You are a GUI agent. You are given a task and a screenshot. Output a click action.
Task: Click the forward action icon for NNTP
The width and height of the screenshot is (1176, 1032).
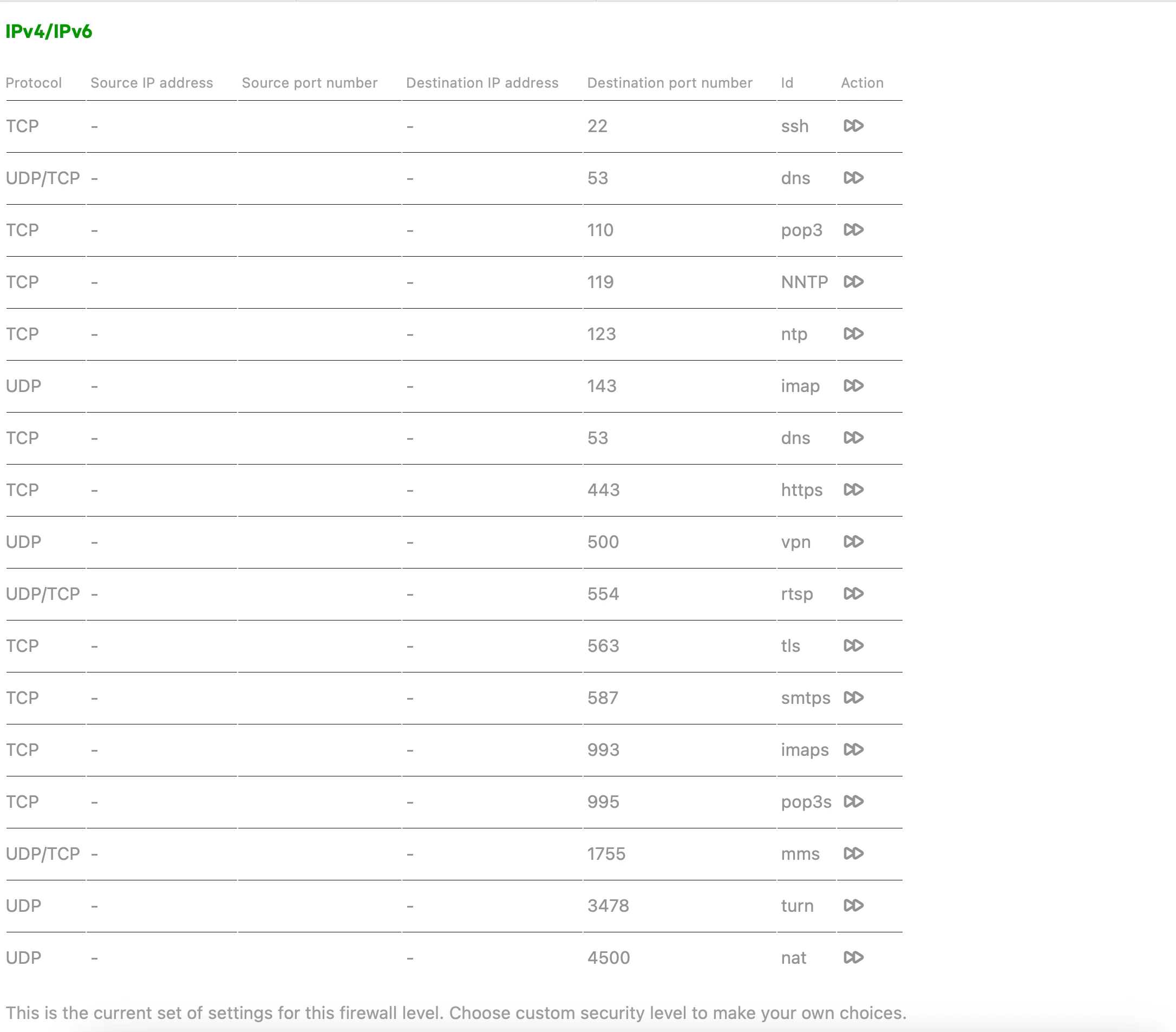pyautogui.click(x=853, y=282)
